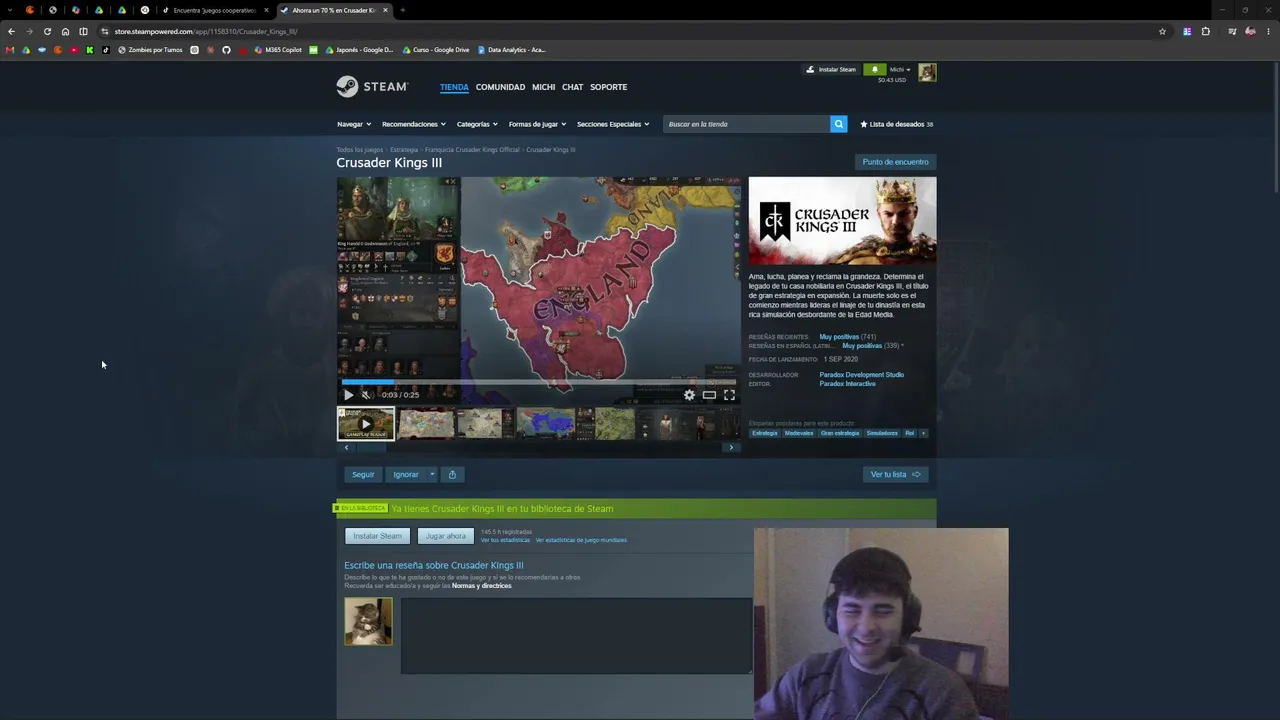Screen dimensions: 1280x720
Task: Click Ver tus estadísticas link
Action: tap(505, 540)
